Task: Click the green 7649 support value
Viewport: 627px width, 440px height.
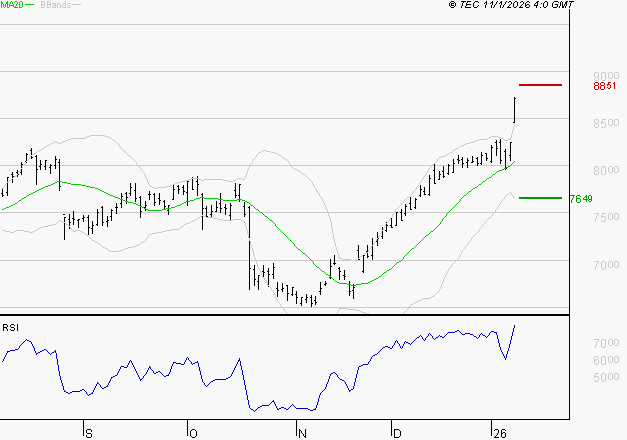Action: click(581, 199)
